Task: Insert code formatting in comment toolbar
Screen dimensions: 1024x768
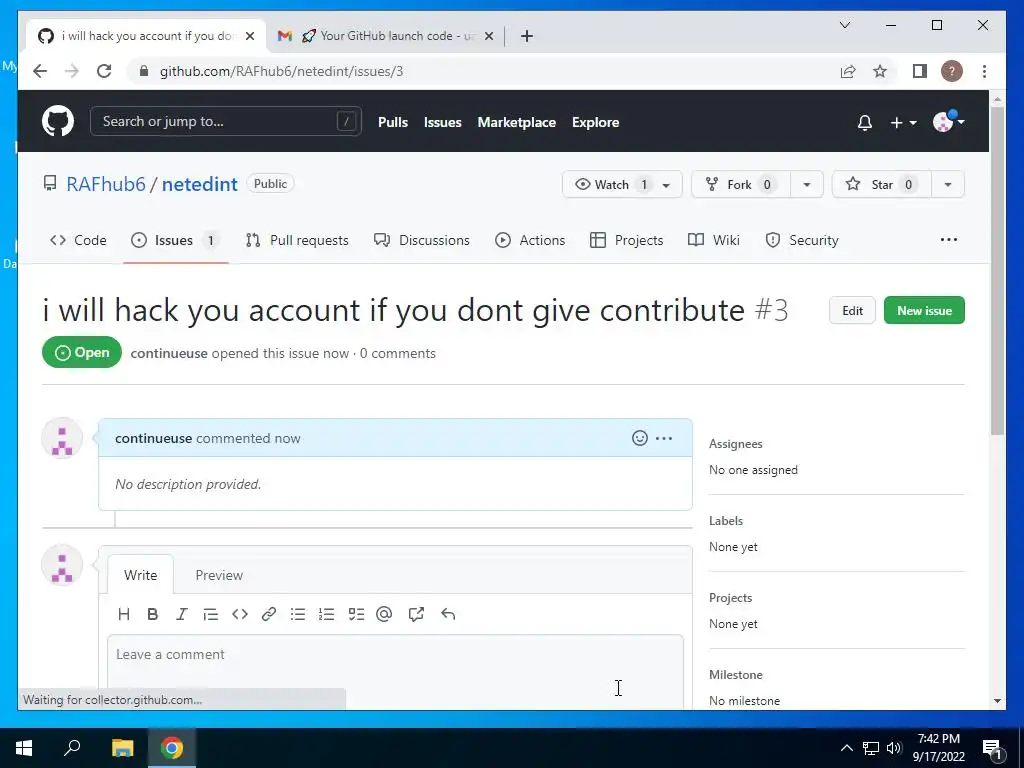Action: (240, 614)
